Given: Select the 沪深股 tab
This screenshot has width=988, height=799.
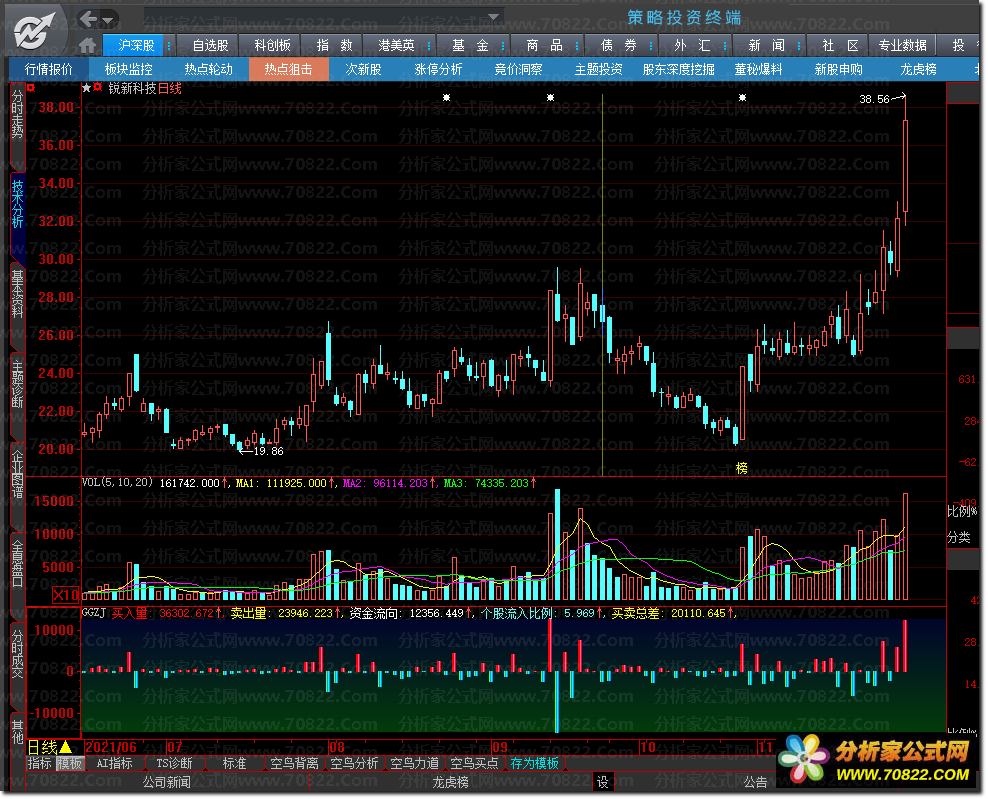Looking at the screenshot, I should [136, 45].
